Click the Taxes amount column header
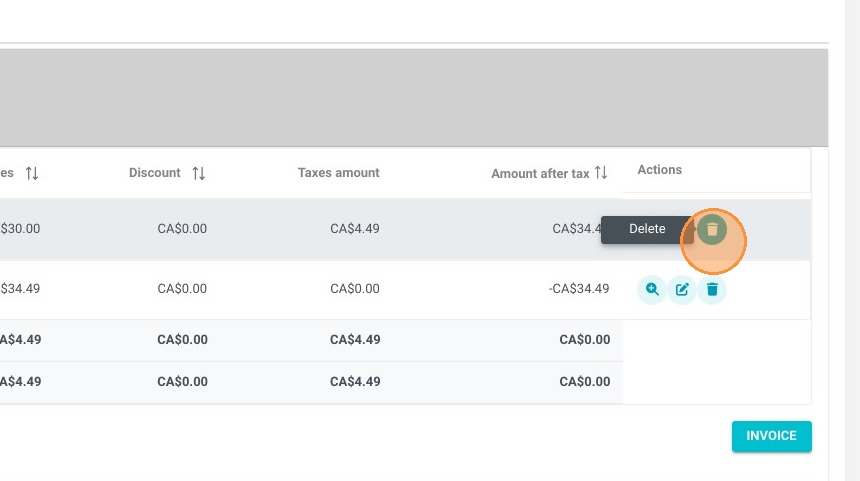Screen dimensions: 860x481 click(x=338, y=173)
